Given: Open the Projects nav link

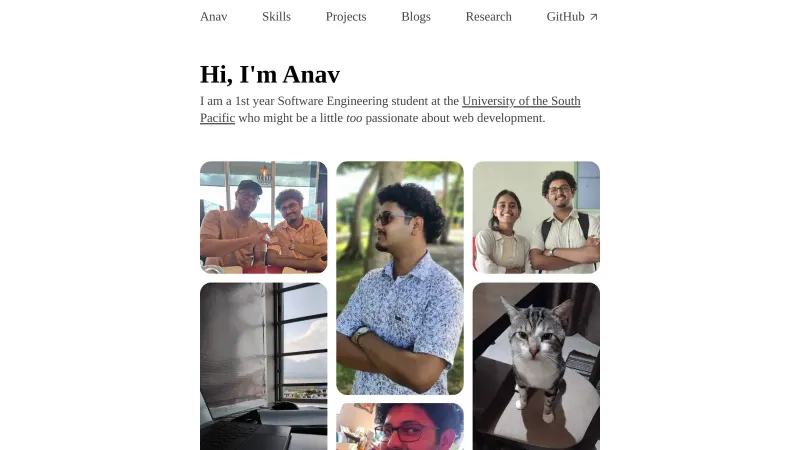Looking at the screenshot, I should (x=346, y=16).
